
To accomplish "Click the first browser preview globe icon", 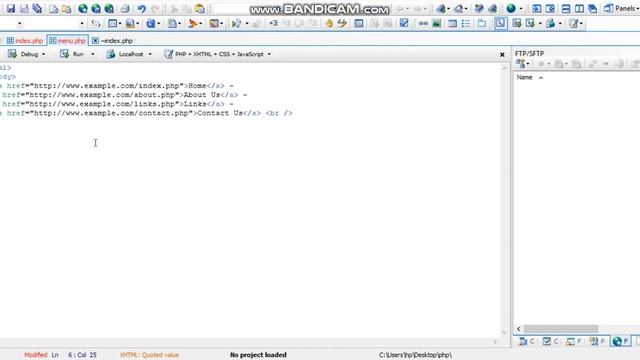I will (x=83, y=9).
